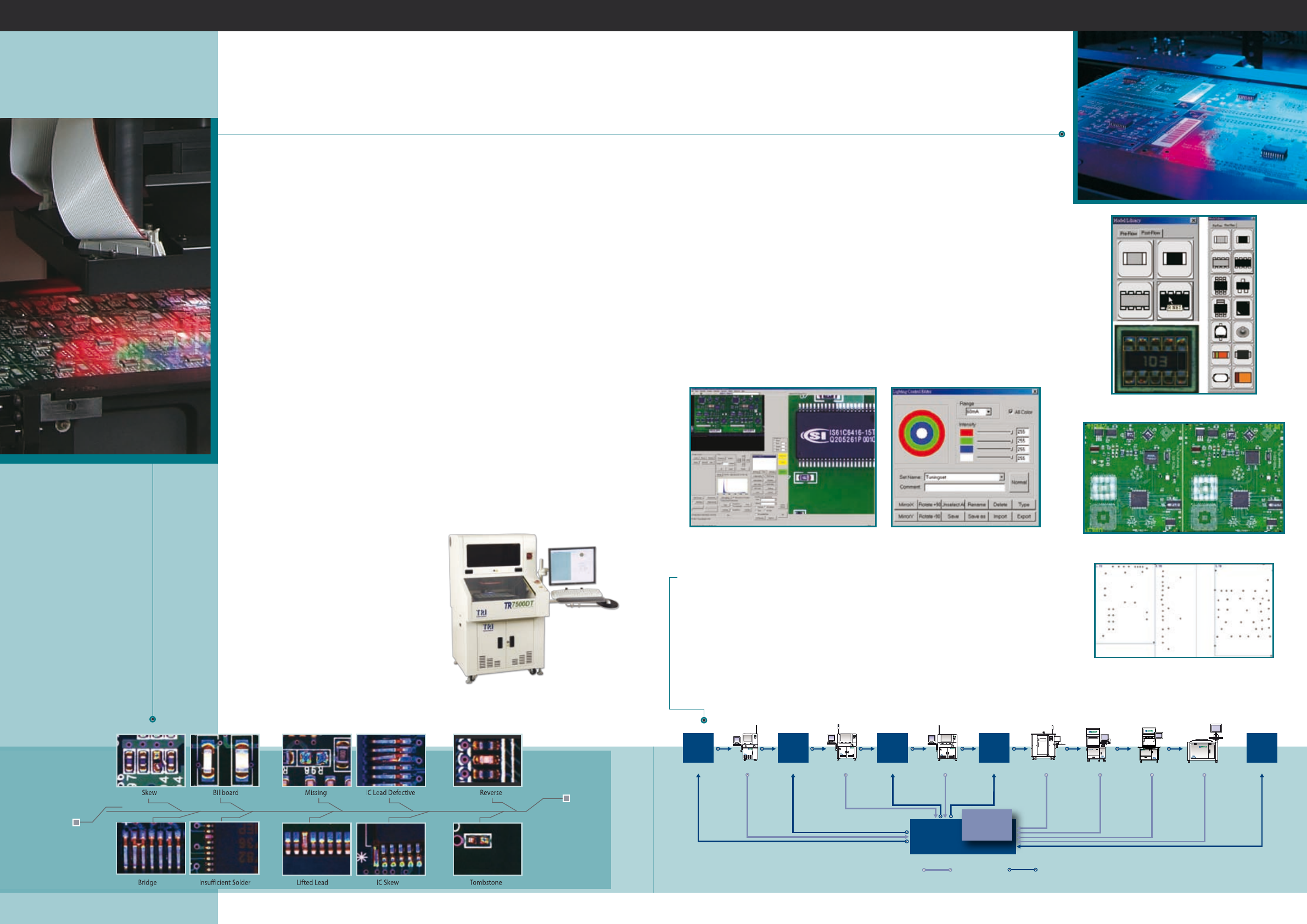The height and width of the screenshot is (924, 1307).
Task: Click into the Comment text field
Action: coord(964,487)
